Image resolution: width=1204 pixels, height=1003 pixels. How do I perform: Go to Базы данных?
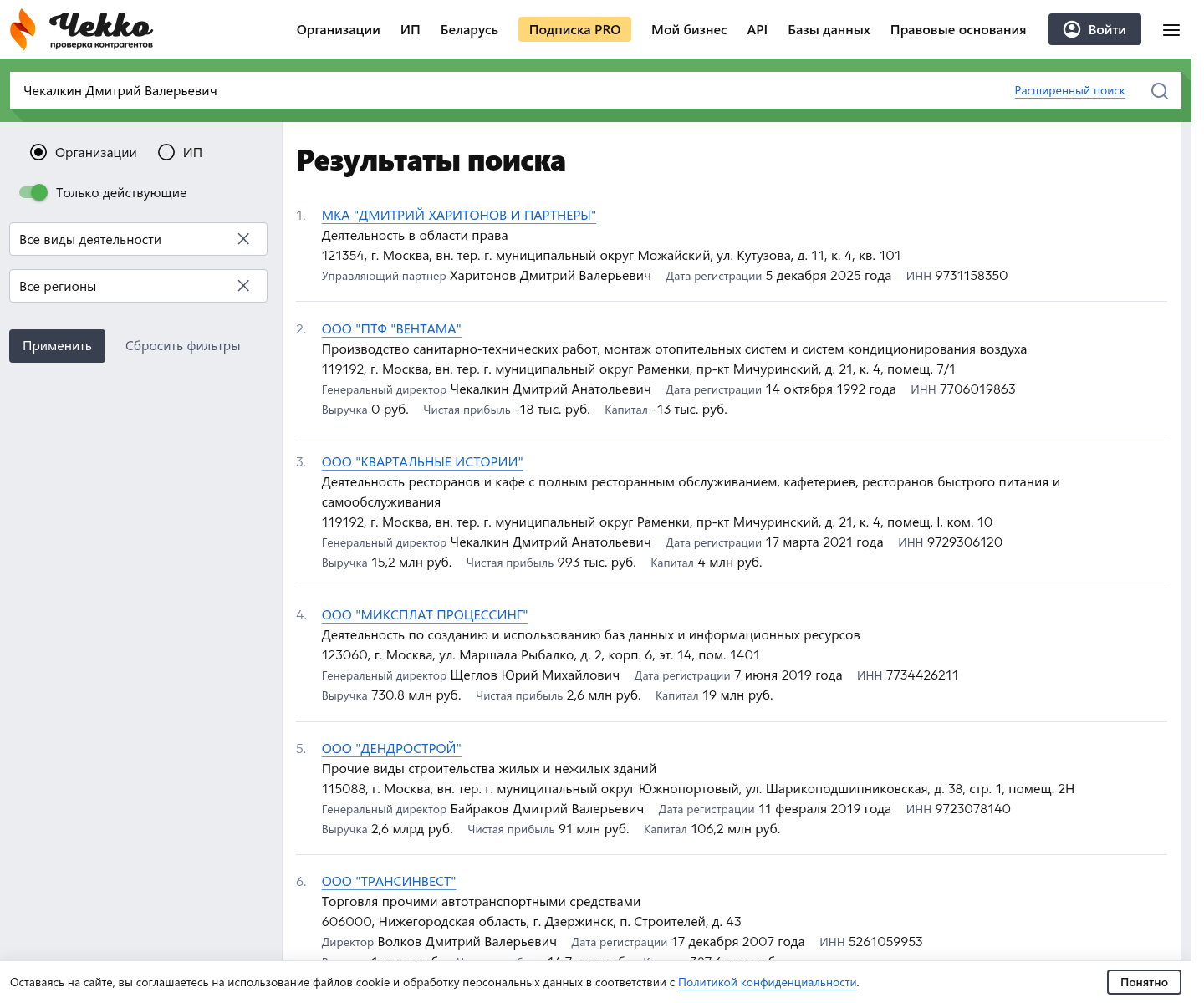point(829,30)
